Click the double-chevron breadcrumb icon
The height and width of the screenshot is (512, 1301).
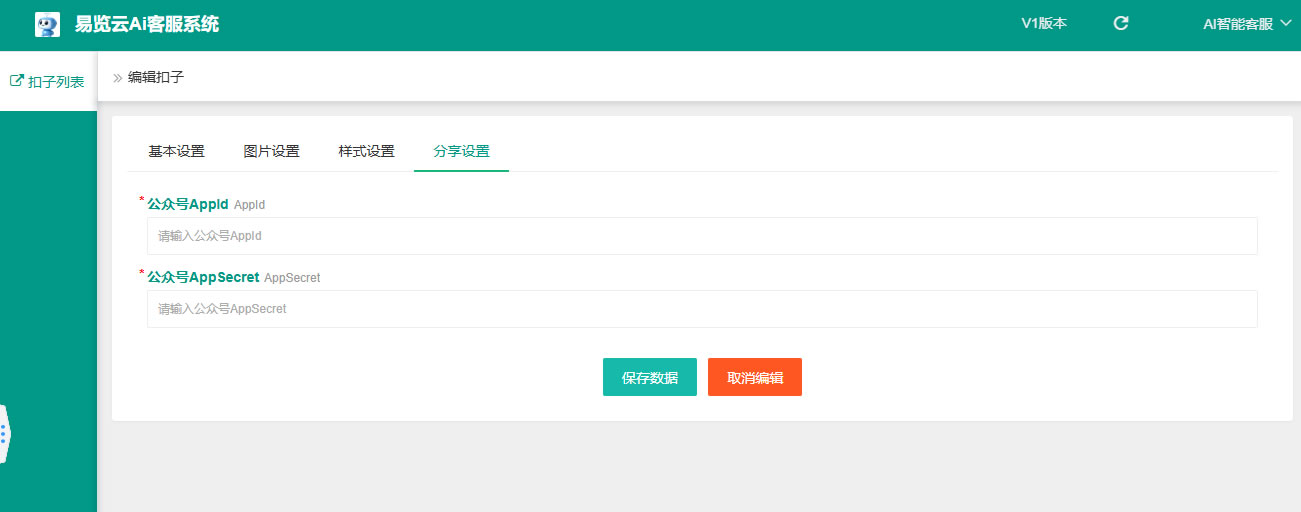point(117,77)
